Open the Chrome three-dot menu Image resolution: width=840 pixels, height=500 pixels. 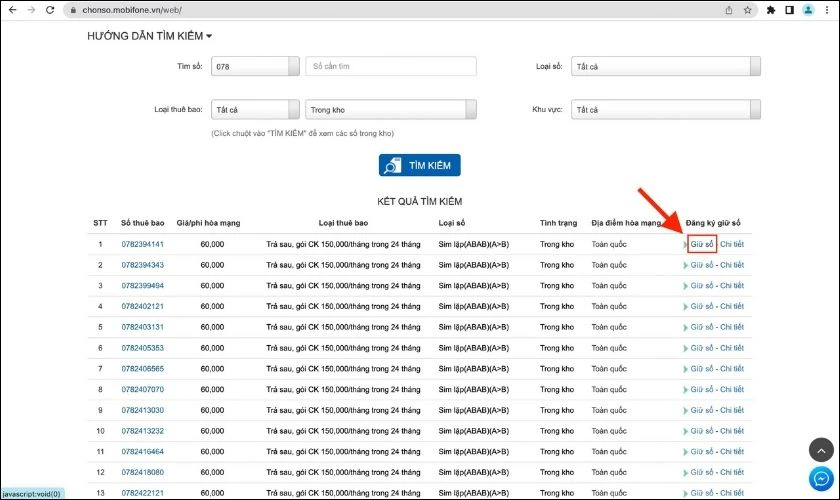click(x=828, y=10)
